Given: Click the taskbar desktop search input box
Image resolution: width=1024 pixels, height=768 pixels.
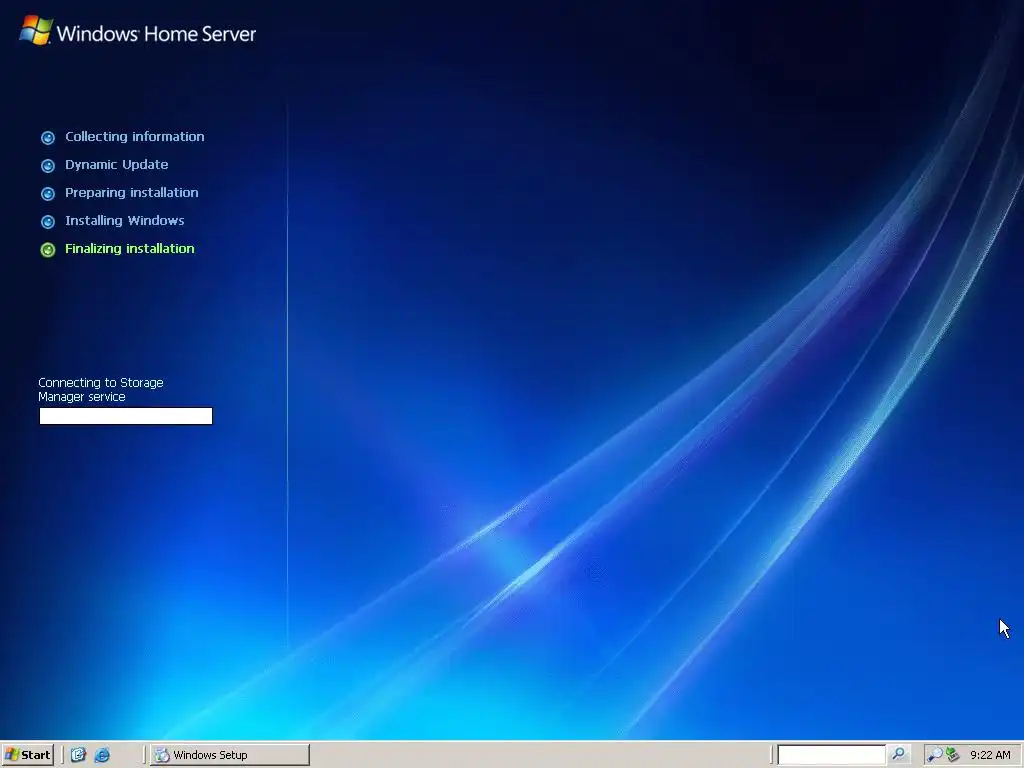Looking at the screenshot, I should 831,755.
